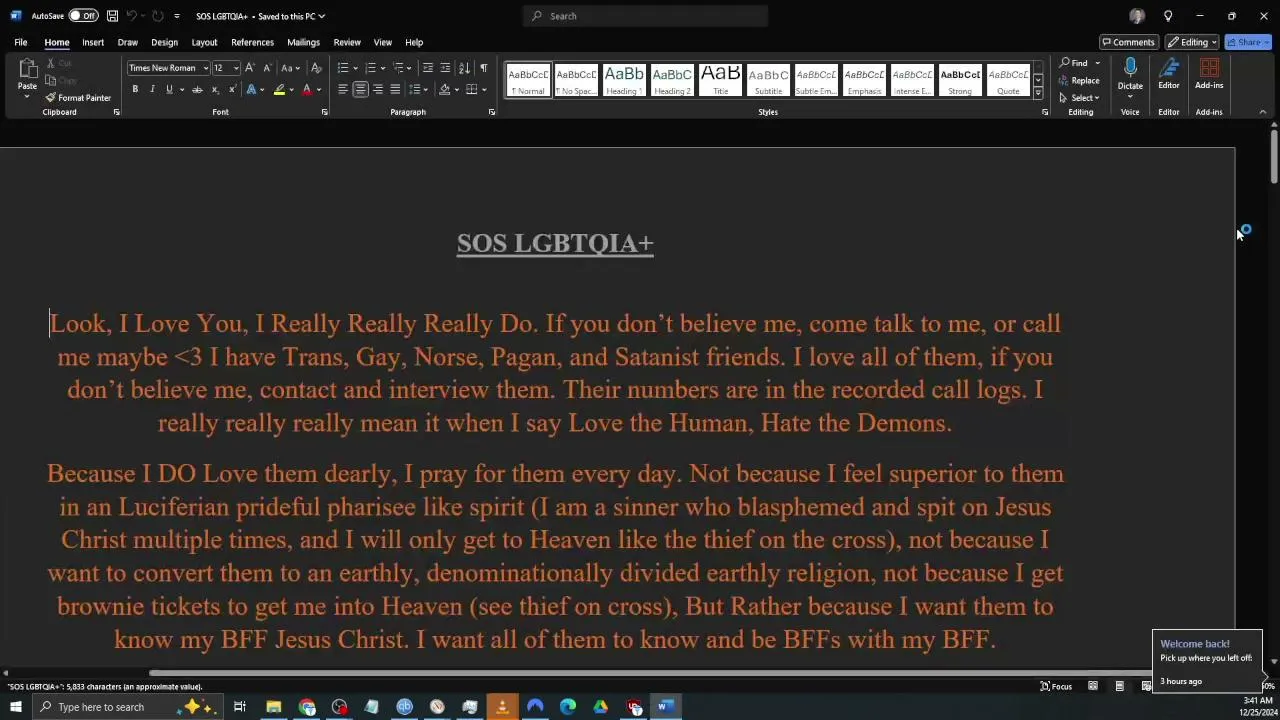Screen dimensions: 1280x720
Task: Switch to the Insert tab
Action: click(x=93, y=42)
